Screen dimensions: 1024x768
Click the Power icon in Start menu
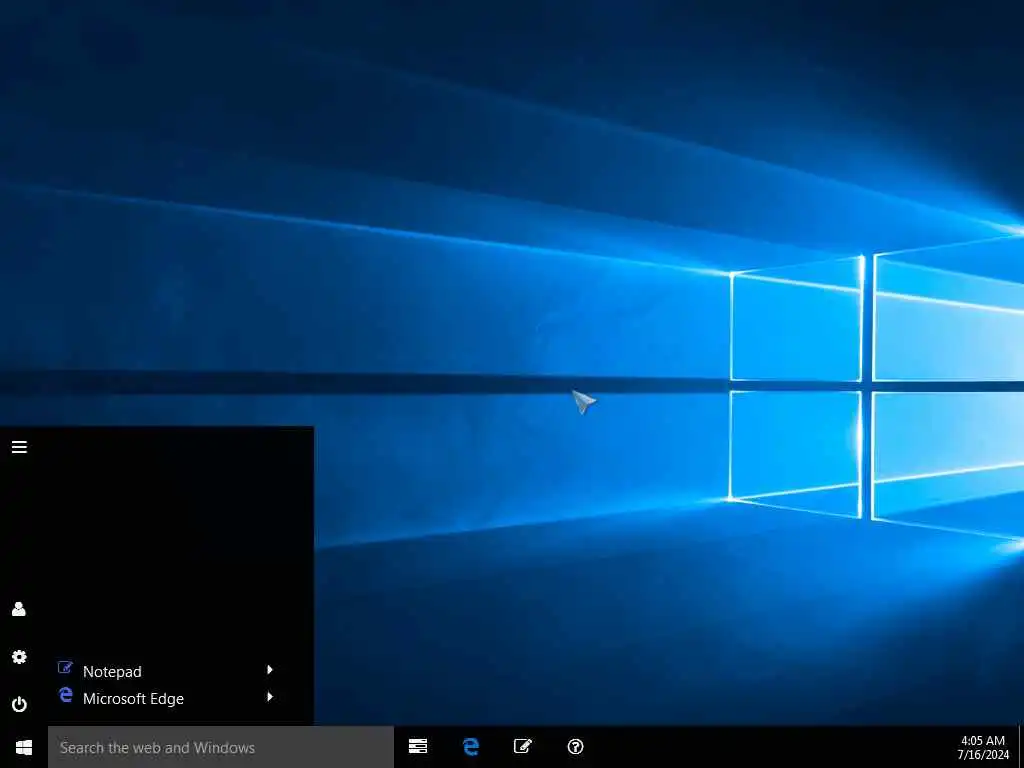click(x=19, y=704)
